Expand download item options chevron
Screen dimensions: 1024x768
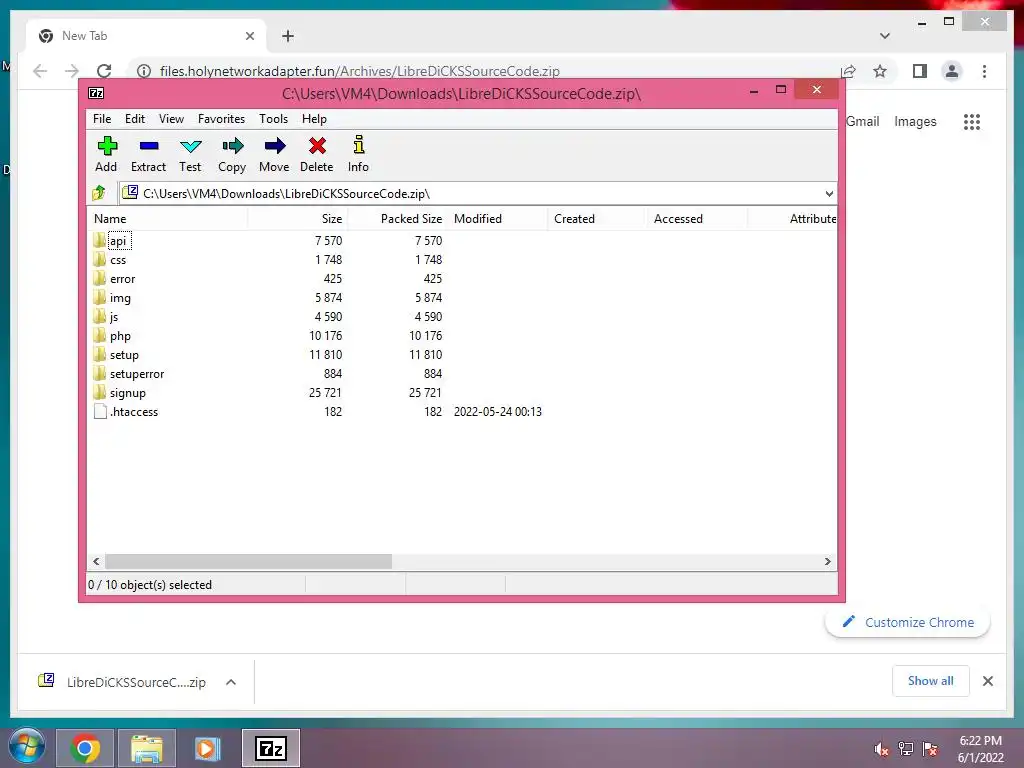[231, 682]
